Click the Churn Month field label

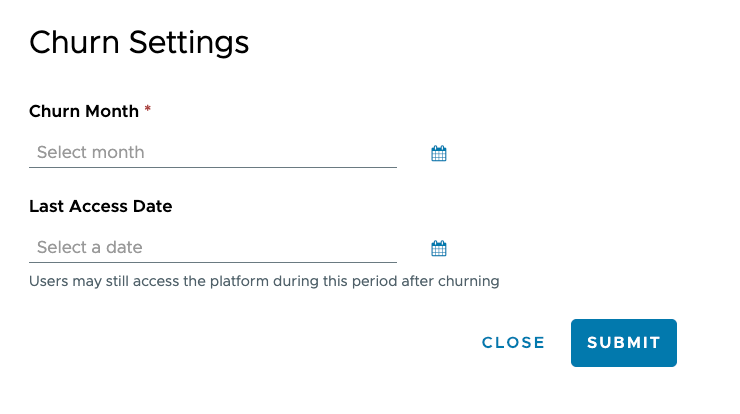(84, 111)
